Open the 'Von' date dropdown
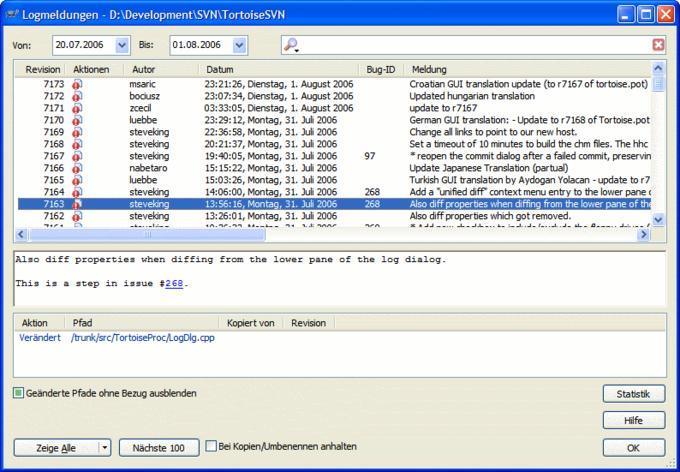 pos(122,45)
